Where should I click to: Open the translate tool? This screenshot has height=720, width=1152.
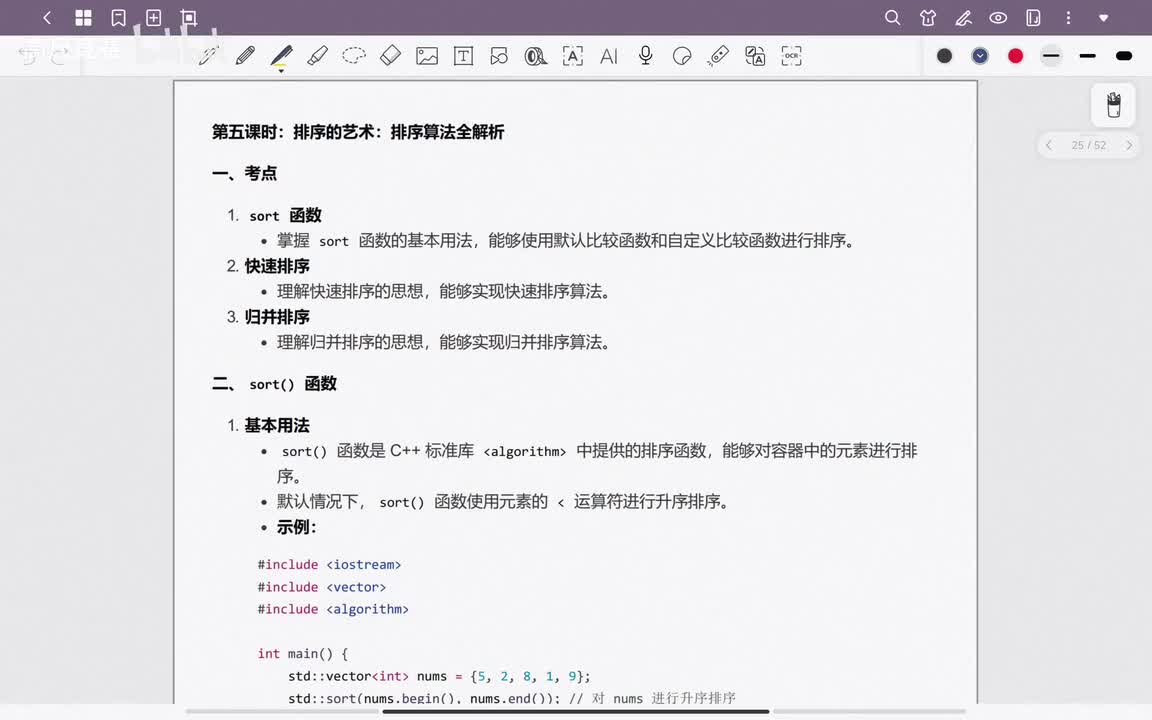coord(755,56)
